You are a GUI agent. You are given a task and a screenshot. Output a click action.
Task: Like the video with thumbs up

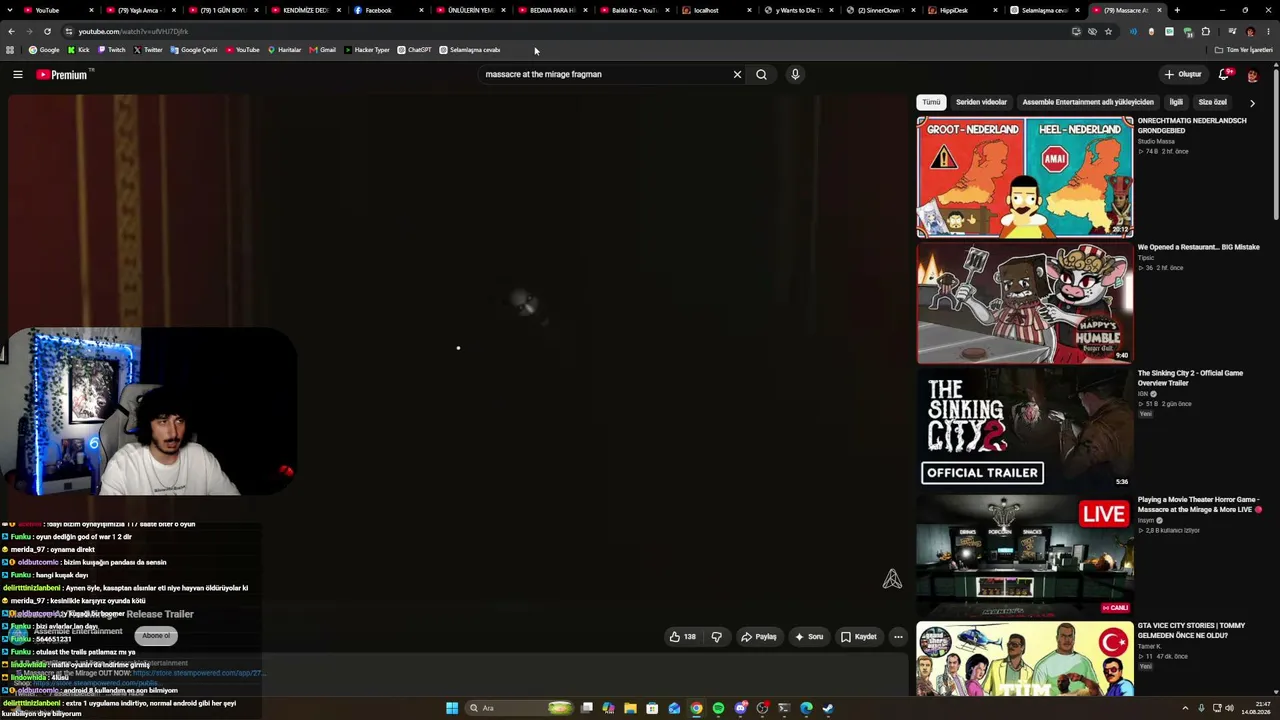(x=683, y=637)
